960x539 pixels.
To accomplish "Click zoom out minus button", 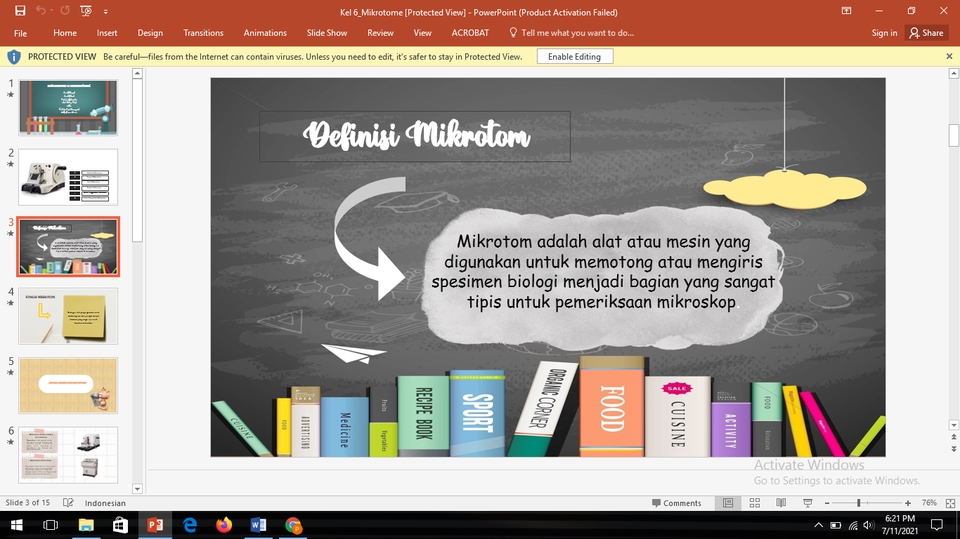I will pyautogui.click(x=827, y=503).
